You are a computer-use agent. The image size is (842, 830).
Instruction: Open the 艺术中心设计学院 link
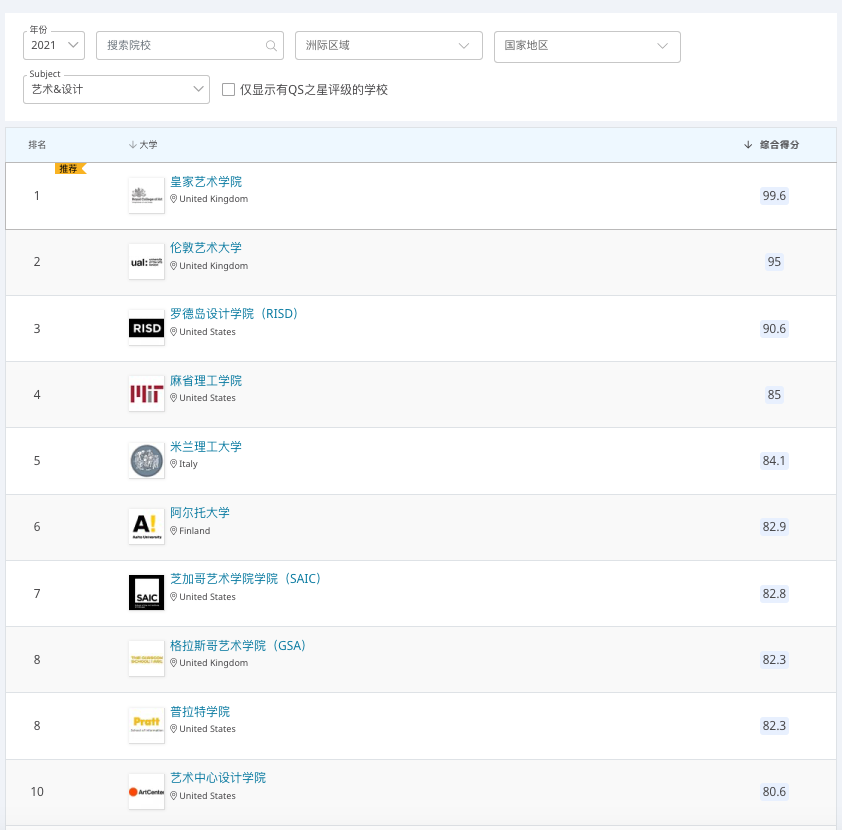[x=217, y=778]
